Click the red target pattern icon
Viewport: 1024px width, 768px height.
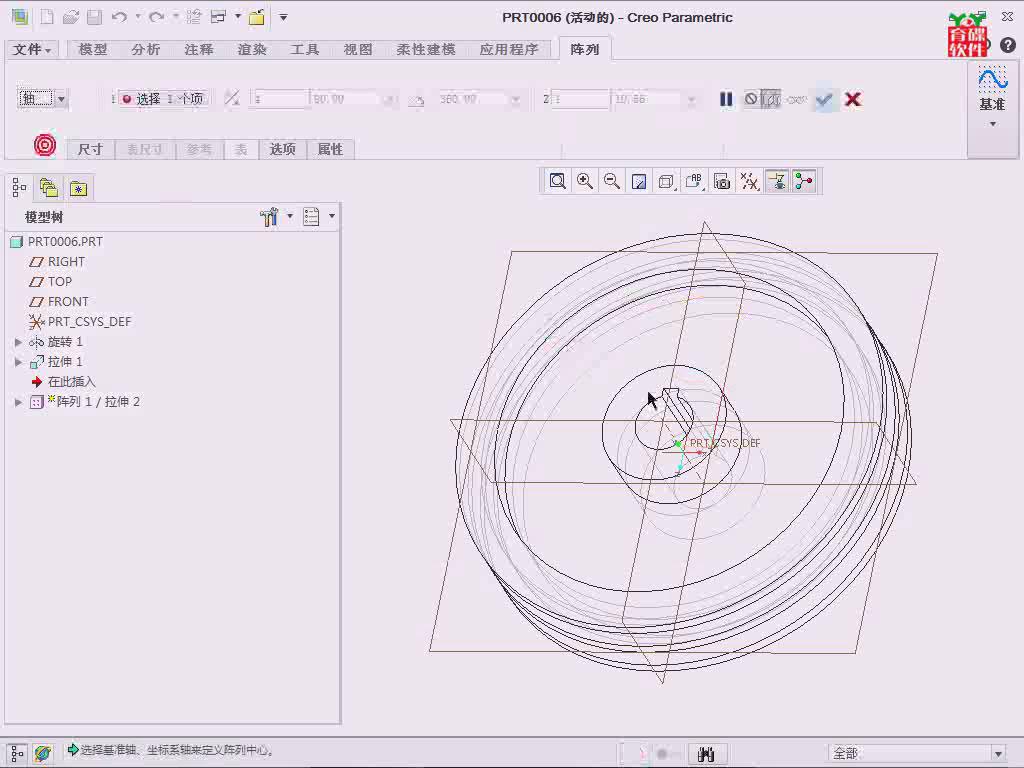pyautogui.click(x=45, y=145)
